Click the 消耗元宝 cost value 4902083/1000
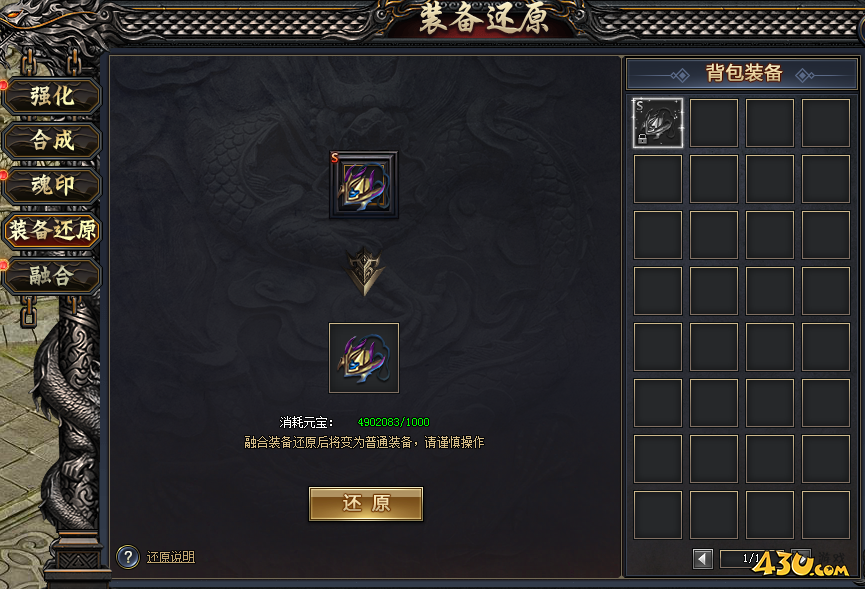This screenshot has height=589, width=865. (x=393, y=422)
